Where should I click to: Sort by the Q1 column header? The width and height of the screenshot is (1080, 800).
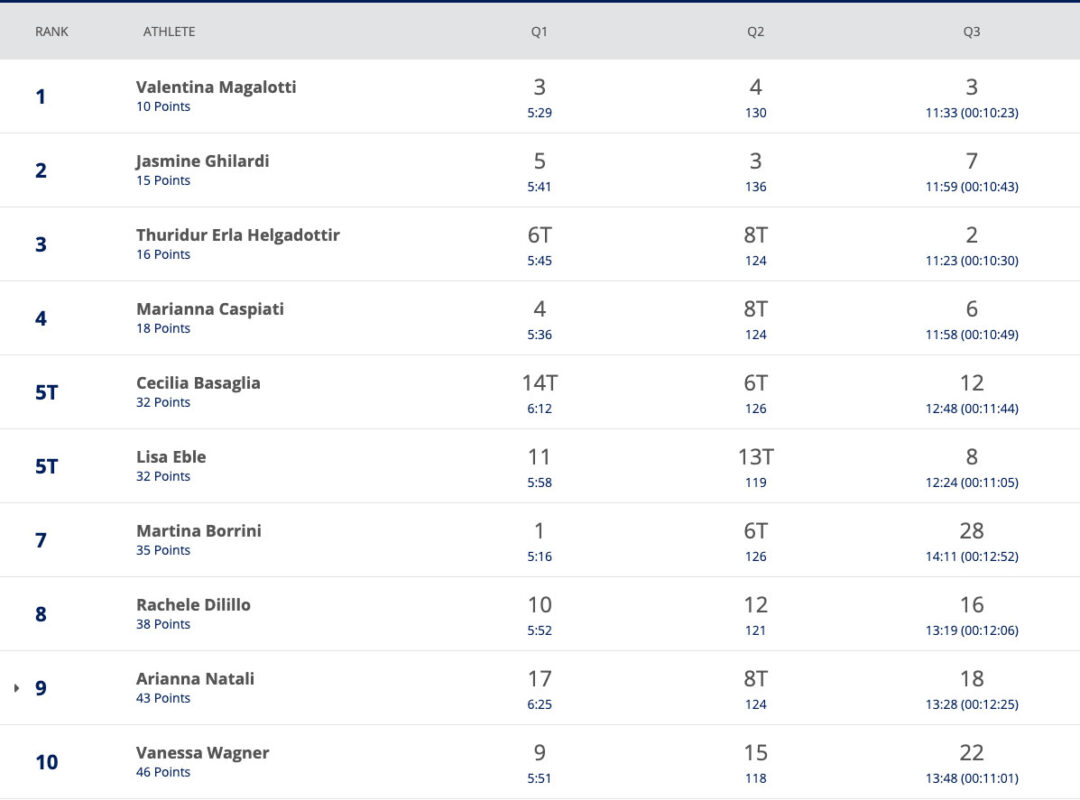[539, 32]
